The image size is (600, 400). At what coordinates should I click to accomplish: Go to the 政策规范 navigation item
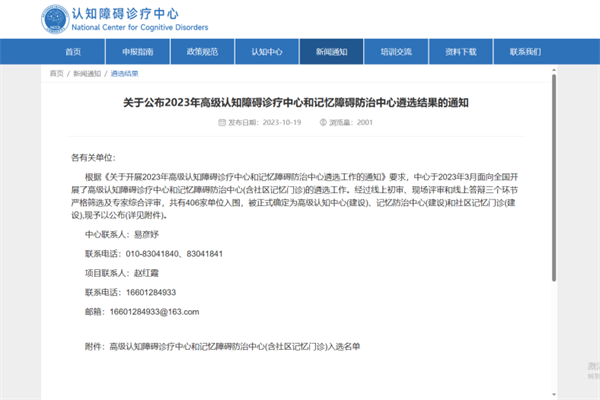(201, 51)
